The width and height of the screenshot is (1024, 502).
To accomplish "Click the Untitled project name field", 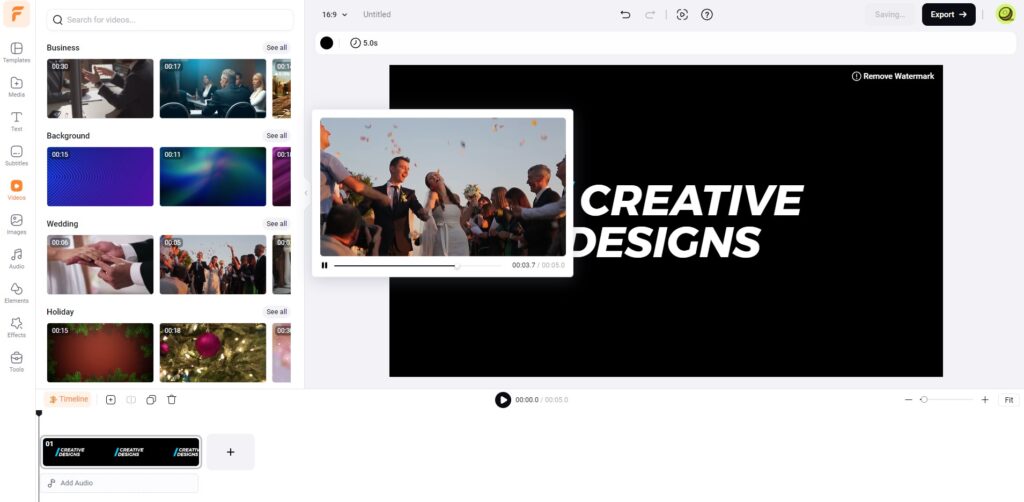I will 377,14.
